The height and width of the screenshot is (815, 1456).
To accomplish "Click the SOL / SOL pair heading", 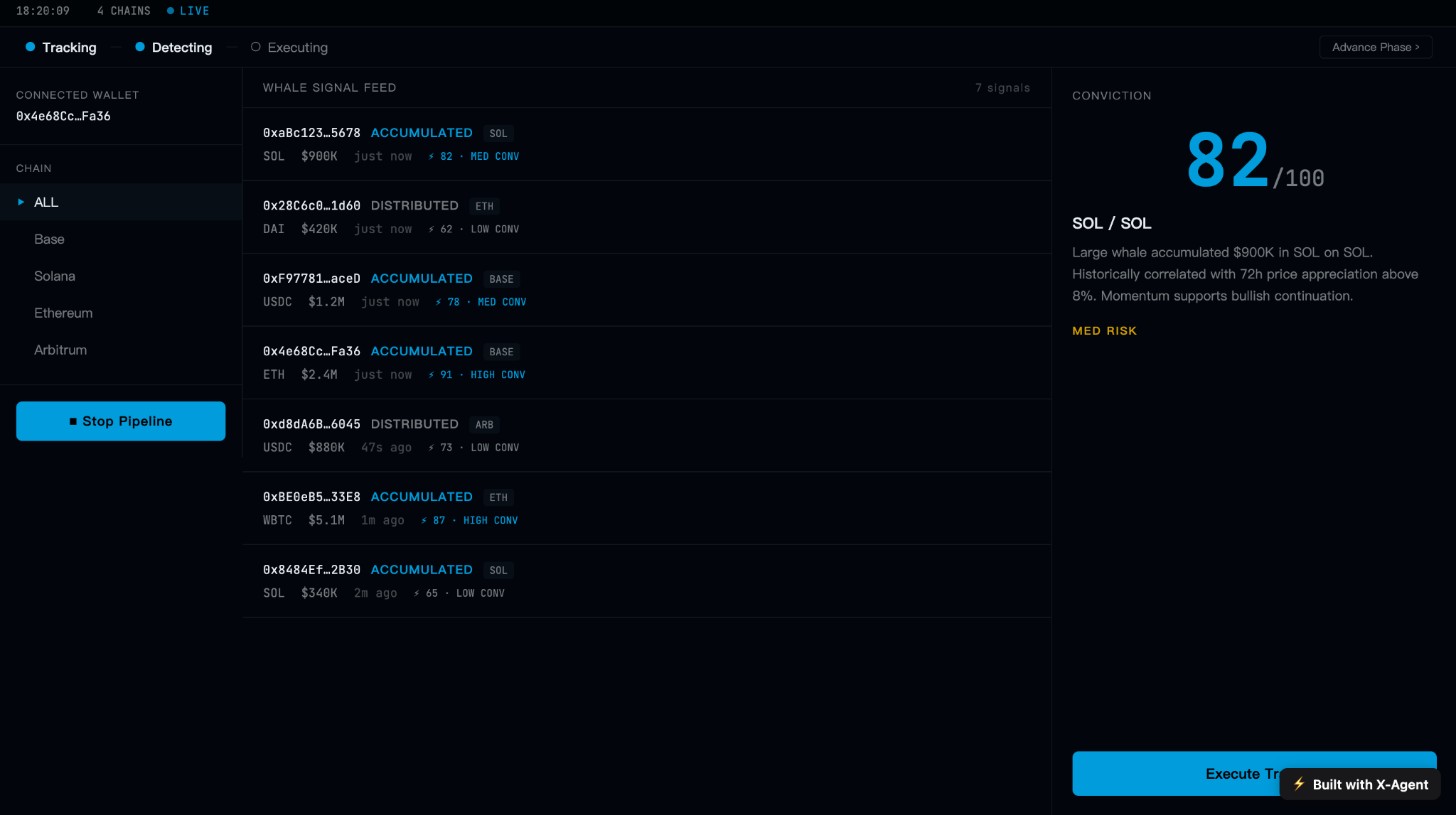I will (1112, 223).
